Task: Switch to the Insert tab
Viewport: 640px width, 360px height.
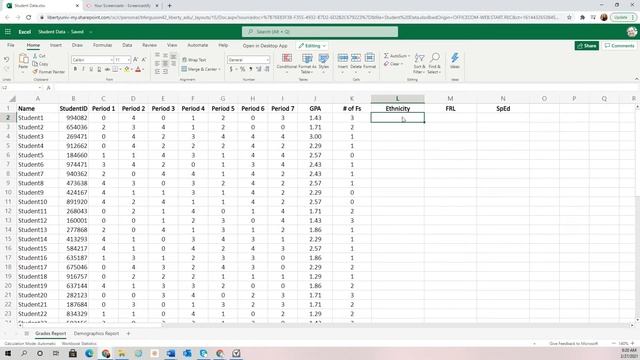Action: point(56,45)
